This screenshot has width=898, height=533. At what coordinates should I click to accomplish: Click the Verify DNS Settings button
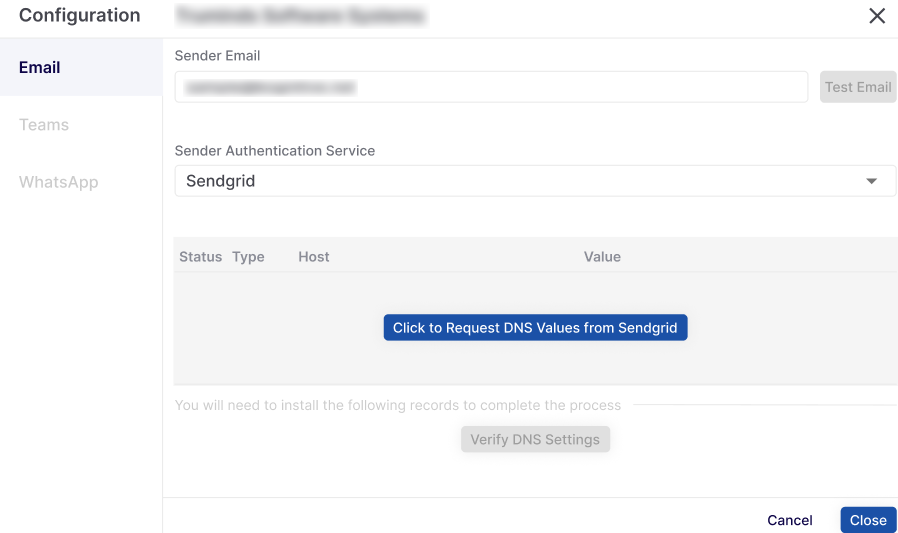coord(535,439)
